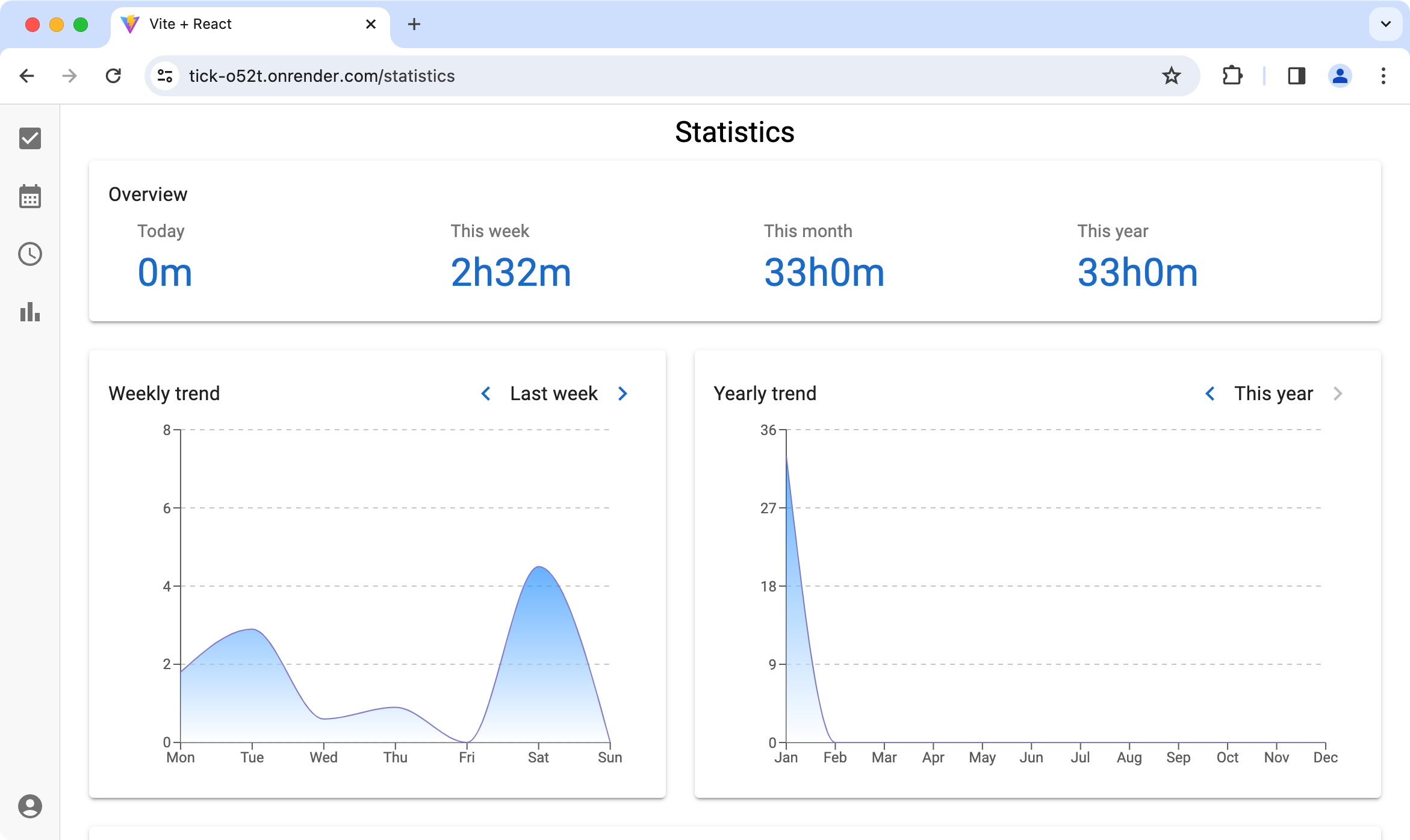Toggle the browser side panel icon
1410x840 pixels.
pyautogui.click(x=1296, y=76)
